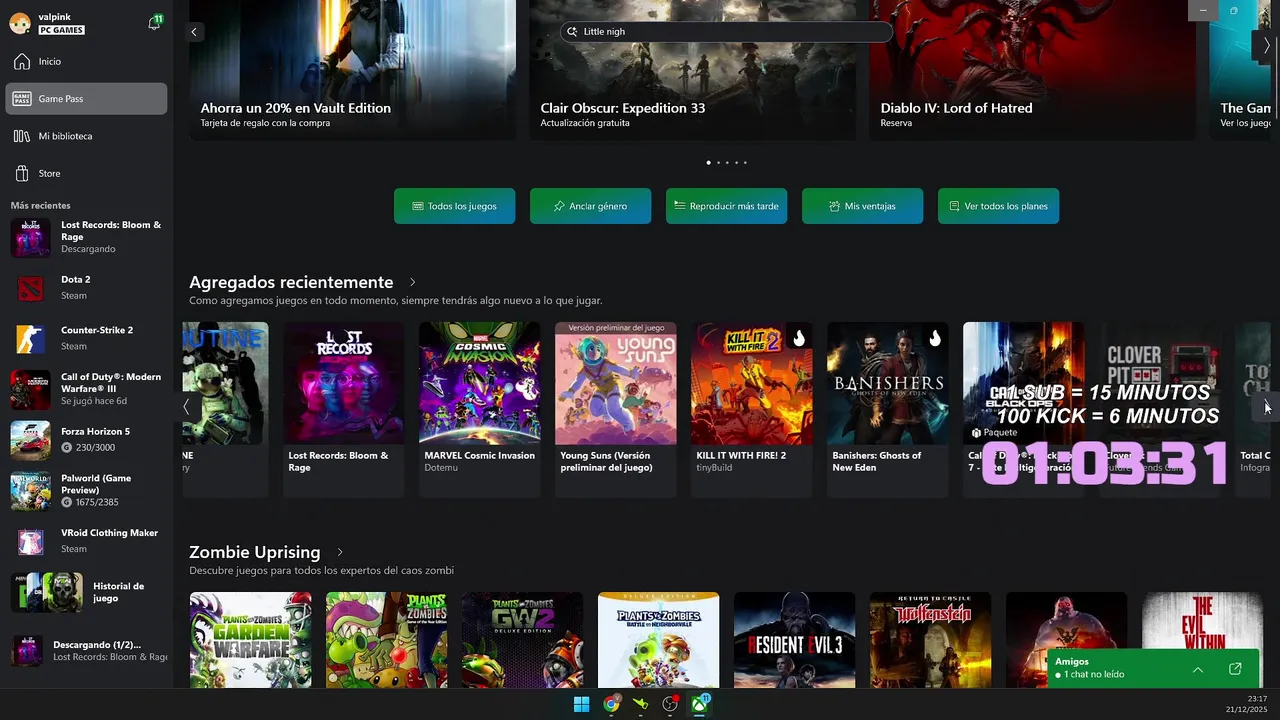1280x720 pixels.
Task: Select VRoid Clothing Maker in recent list
Action: click(x=86, y=541)
